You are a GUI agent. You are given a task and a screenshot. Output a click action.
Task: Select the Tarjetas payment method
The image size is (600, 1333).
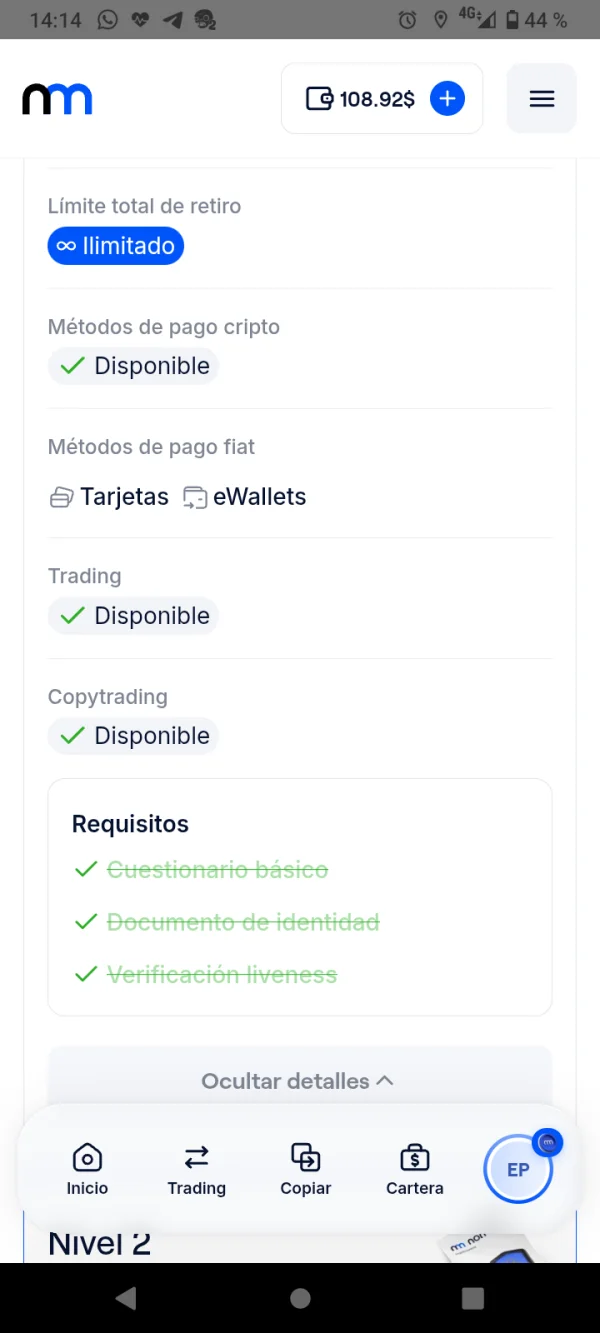pos(110,497)
